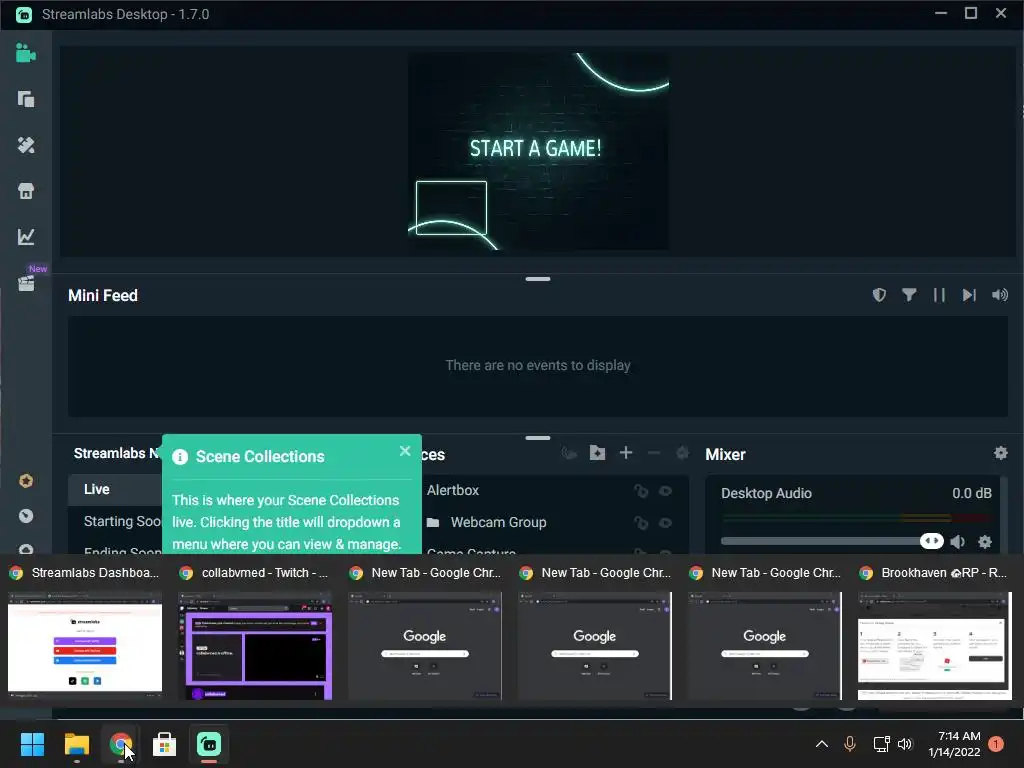Hide the Webcam Group source
1024x768 pixels.
(665, 522)
